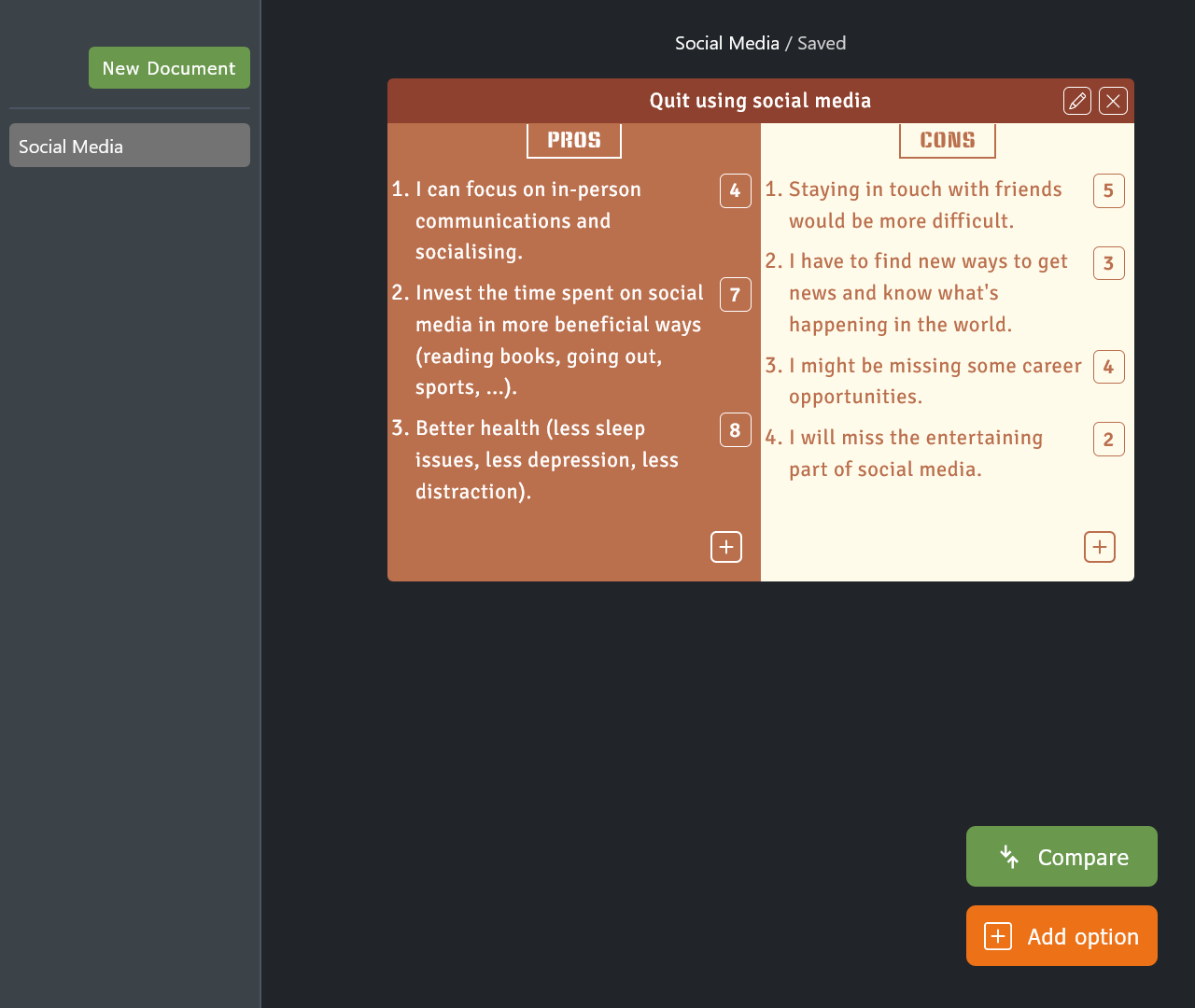Select the weight badge showing 8 for Better health
Screen dimensions: 1195x1008
pyautogui.click(x=735, y=429)
